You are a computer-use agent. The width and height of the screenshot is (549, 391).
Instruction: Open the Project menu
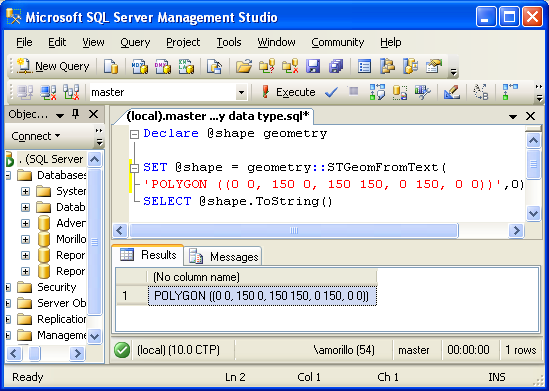[183, 42]
